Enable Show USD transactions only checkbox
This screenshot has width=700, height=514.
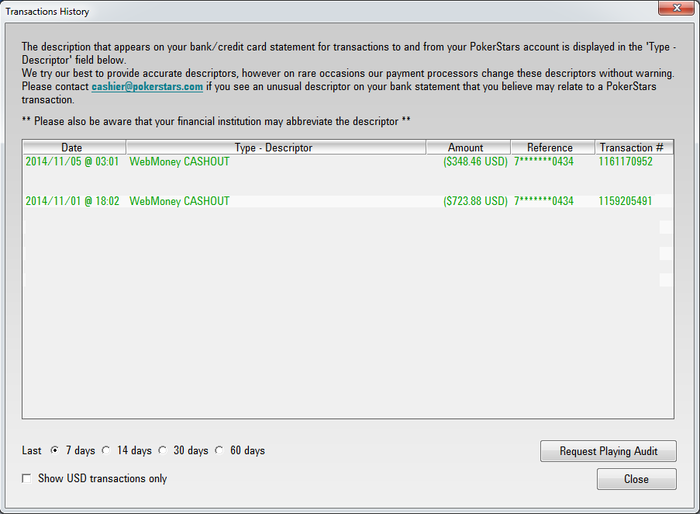pos(27,478)
